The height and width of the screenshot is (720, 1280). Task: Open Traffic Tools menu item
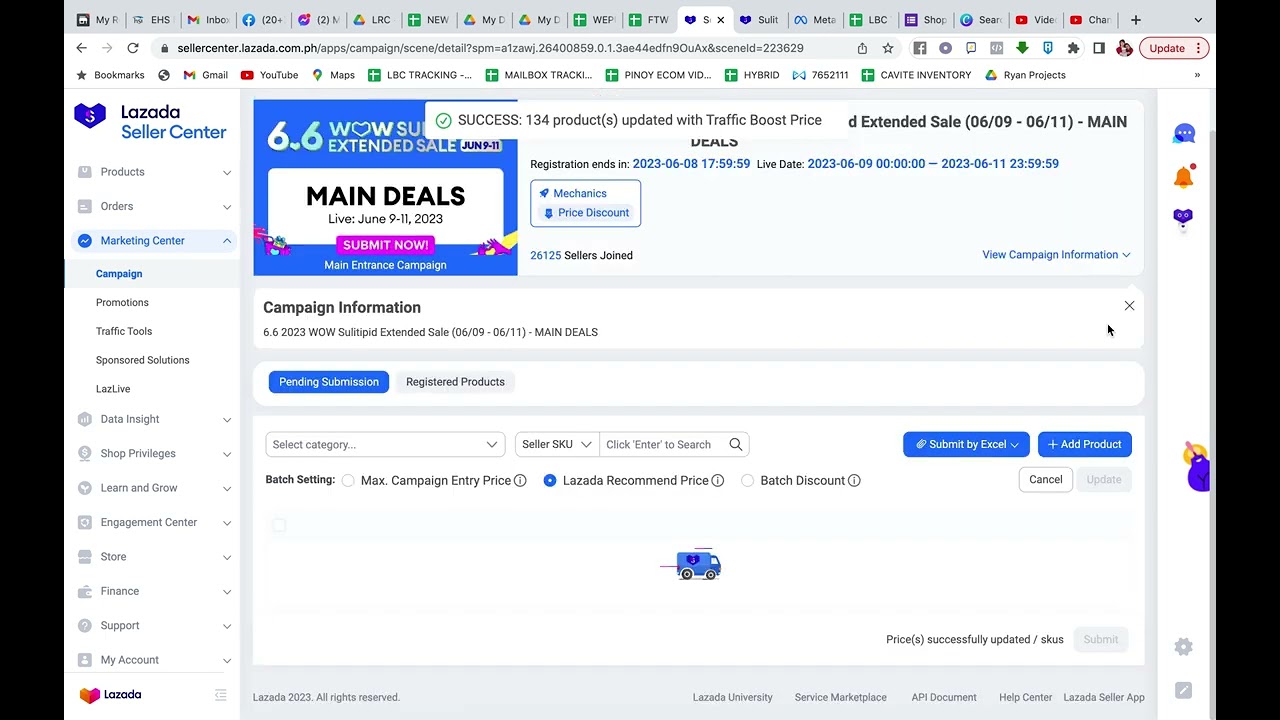point(124,331)
